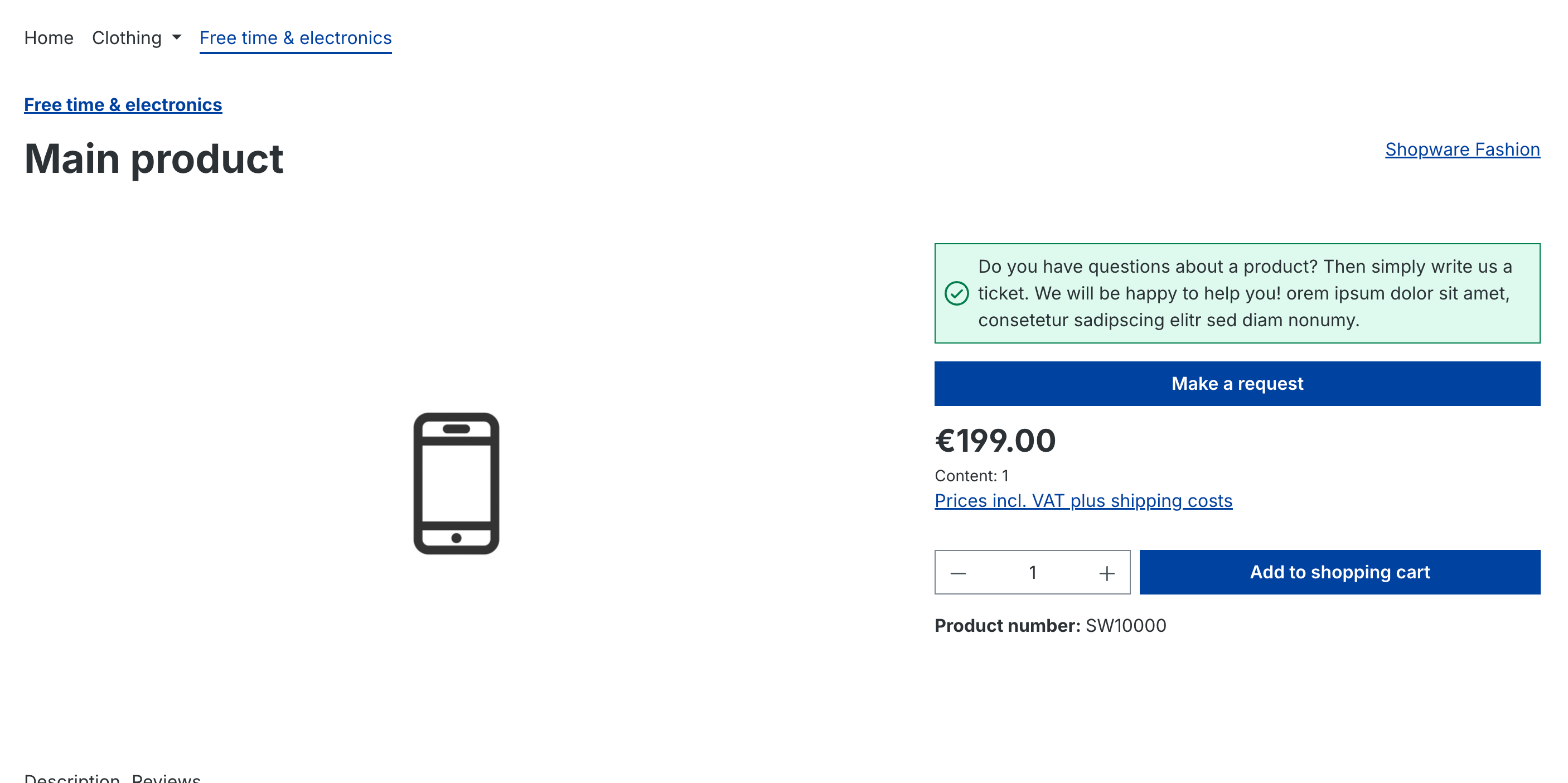The height and width of the screenshot is (783, 1568).
Task: Decrease quantity with the minus icon
Action: tap(958, 573)
